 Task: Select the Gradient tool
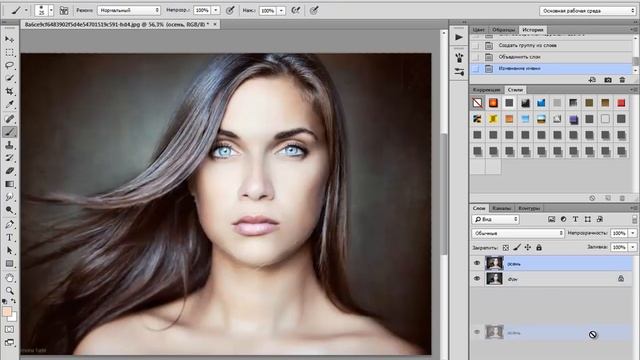9,184
